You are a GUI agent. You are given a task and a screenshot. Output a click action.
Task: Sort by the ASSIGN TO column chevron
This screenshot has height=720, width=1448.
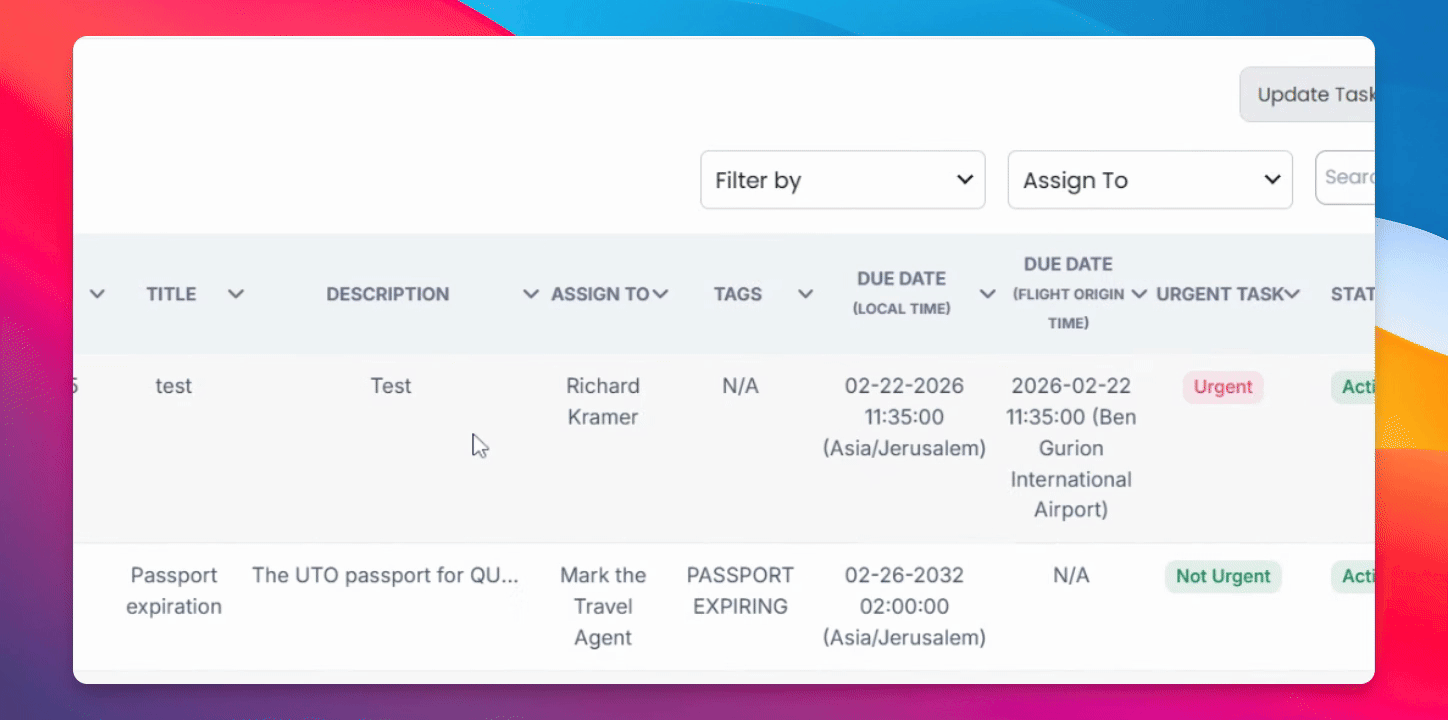point(660,294)
